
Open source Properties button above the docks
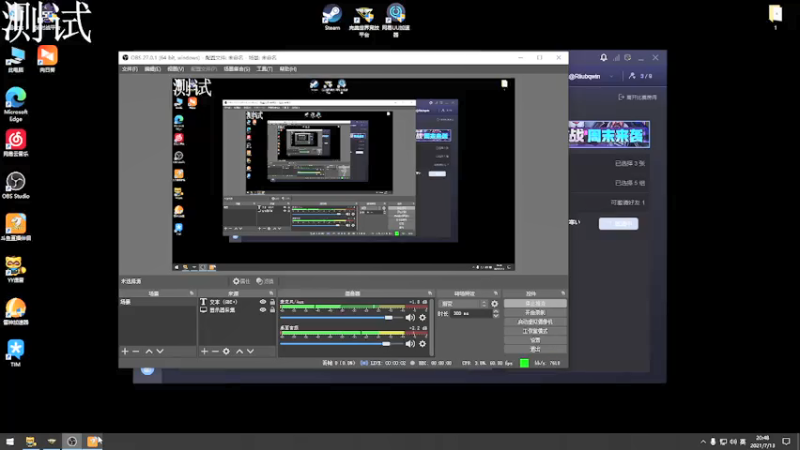point(241,281)
